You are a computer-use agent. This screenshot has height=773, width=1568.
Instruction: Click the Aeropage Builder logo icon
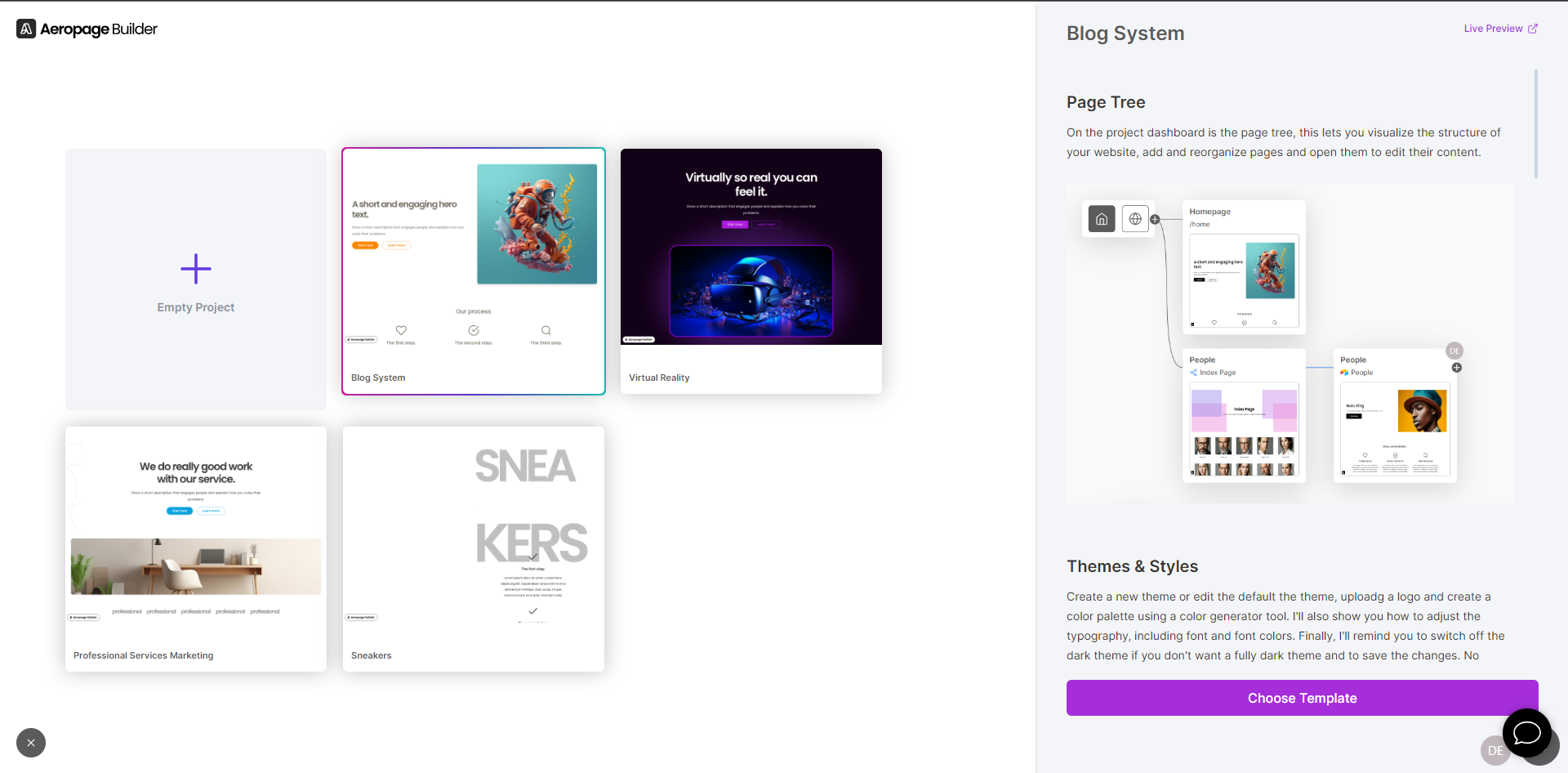coord(26,29)
